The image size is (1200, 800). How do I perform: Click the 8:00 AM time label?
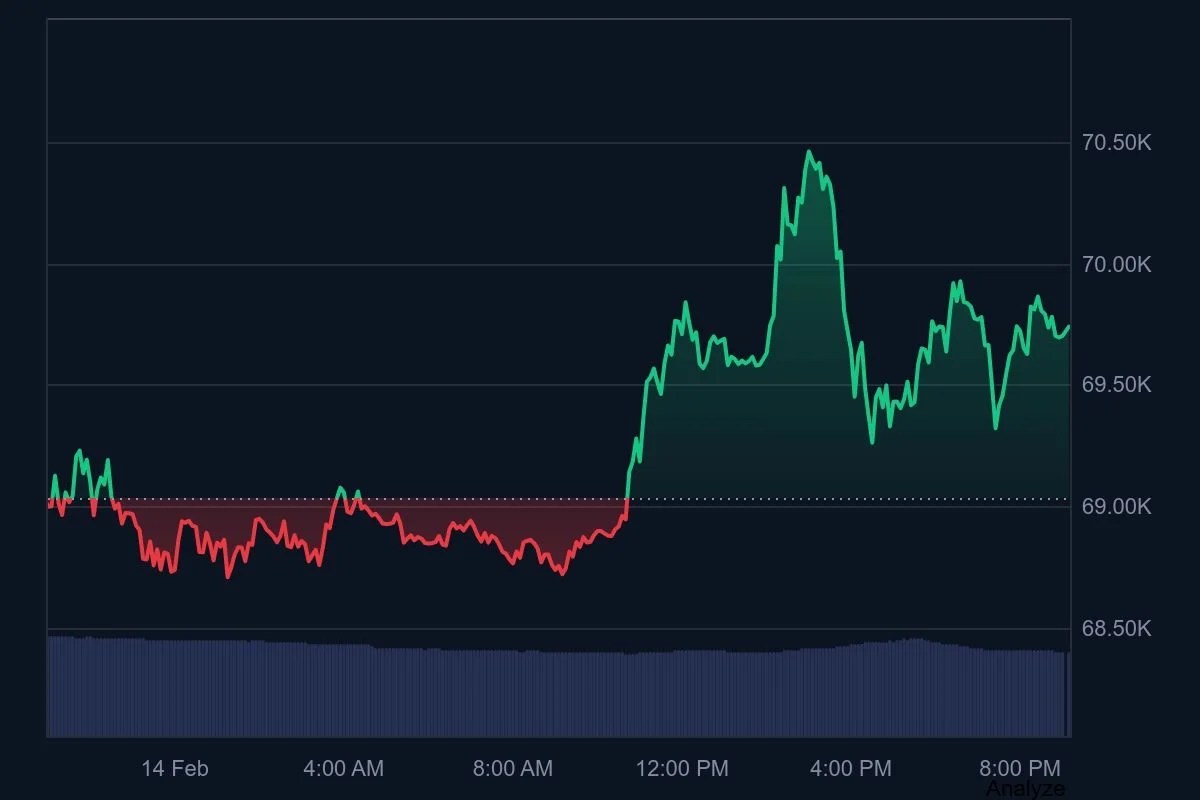point(512,768)
